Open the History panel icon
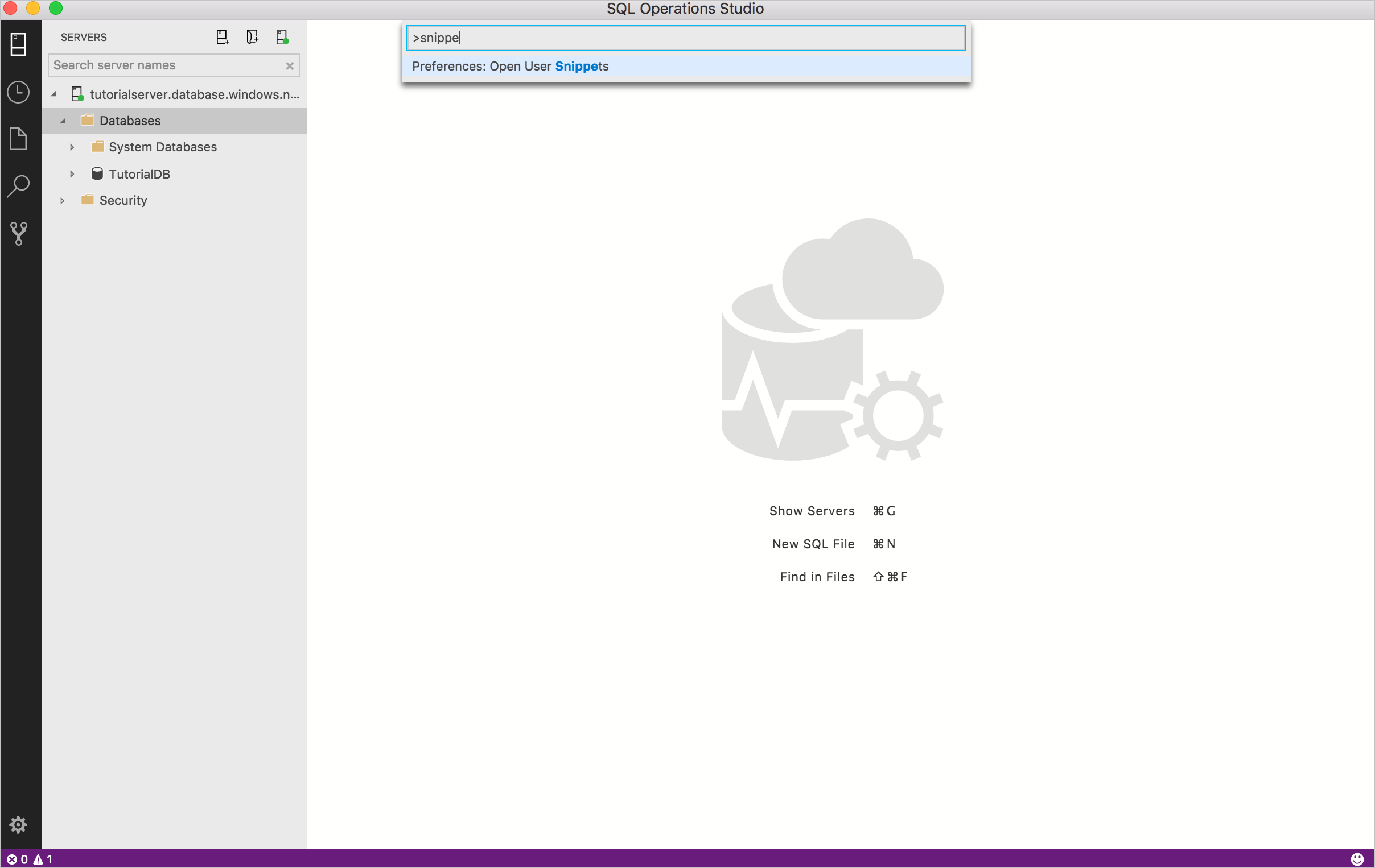The height and width of the screenshot is (868, 1375). click(19, 91)
